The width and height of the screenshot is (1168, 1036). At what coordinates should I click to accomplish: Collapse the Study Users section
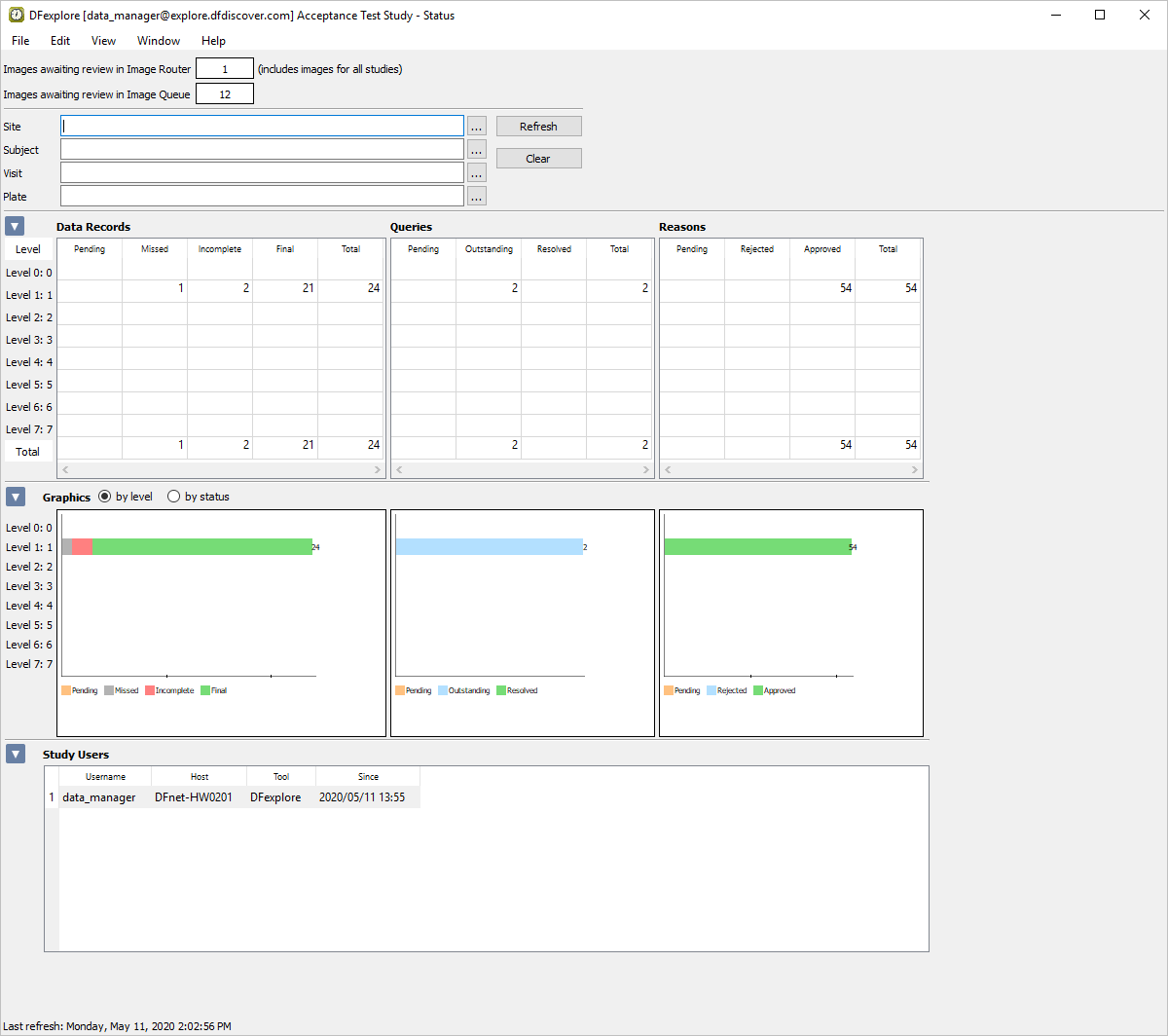(x=15, y=754)
